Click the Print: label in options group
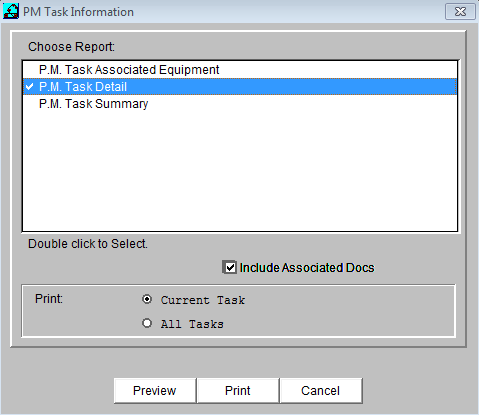The height and width of the screenshot is (415, 479). pos(49,299)
